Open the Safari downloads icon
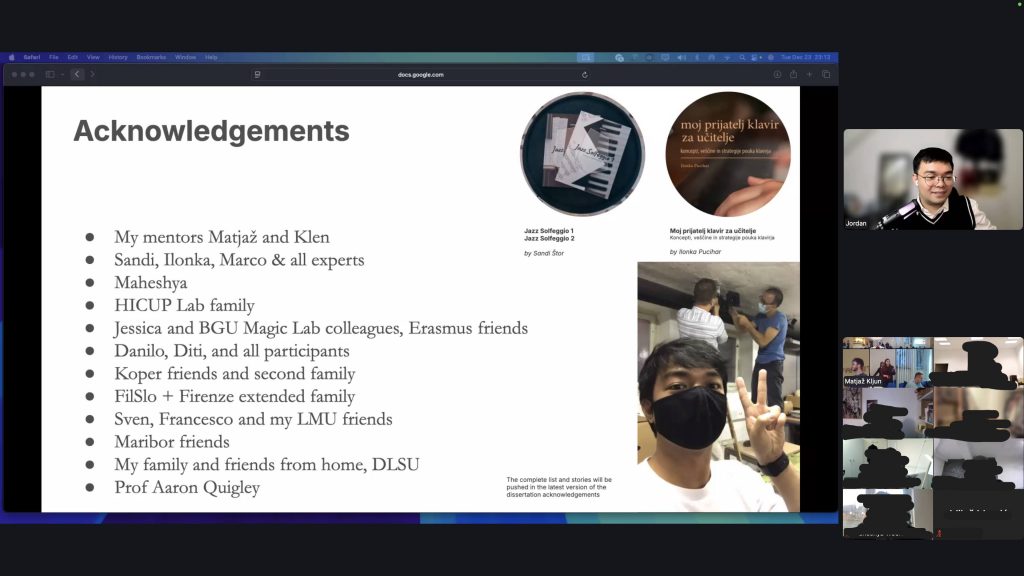 click(x=777, y=74)
